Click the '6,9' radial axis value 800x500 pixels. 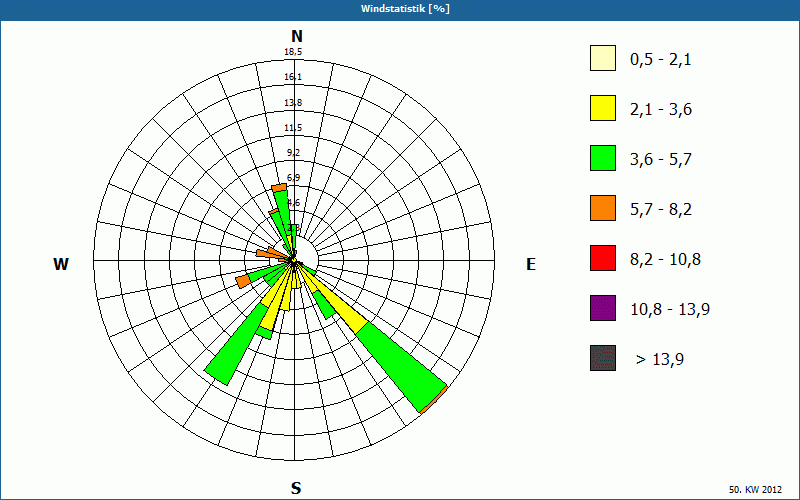point(293,178)
